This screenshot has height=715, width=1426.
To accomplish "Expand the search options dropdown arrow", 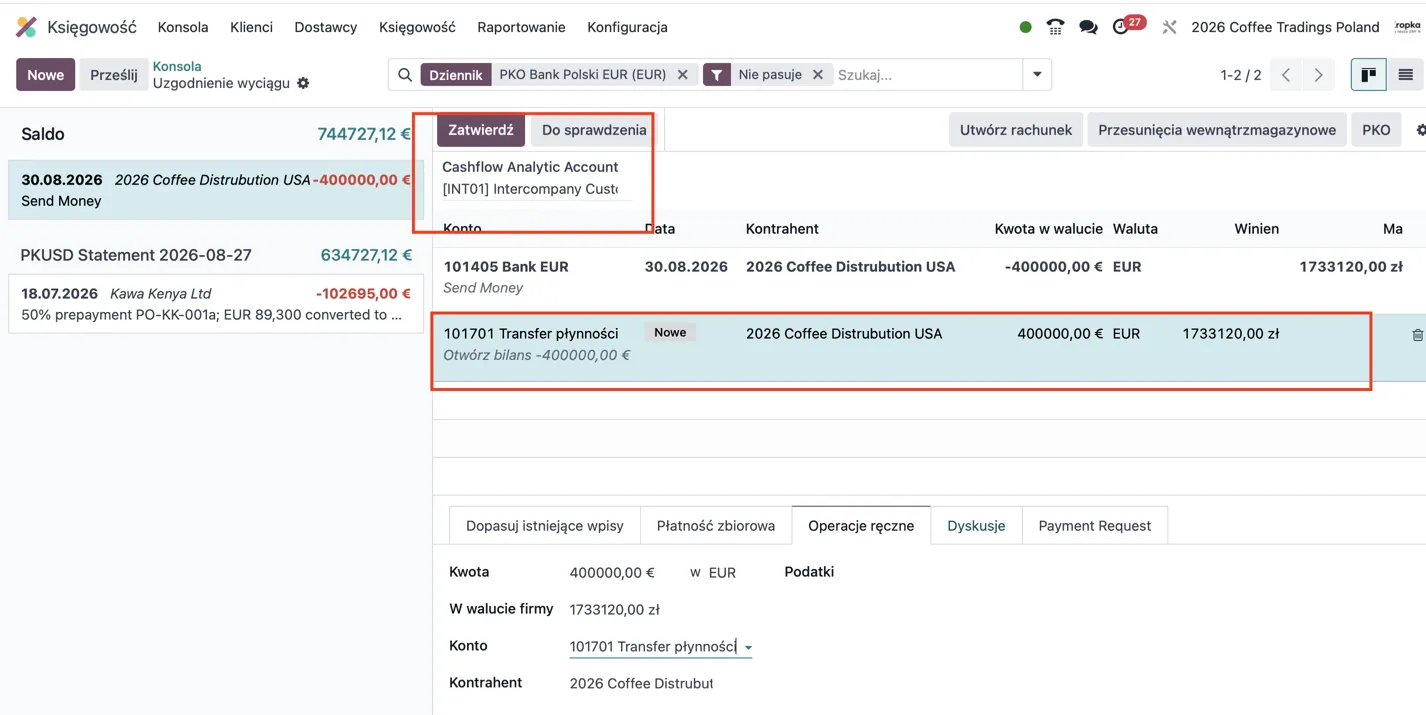I will click(x=1037, y=75).
